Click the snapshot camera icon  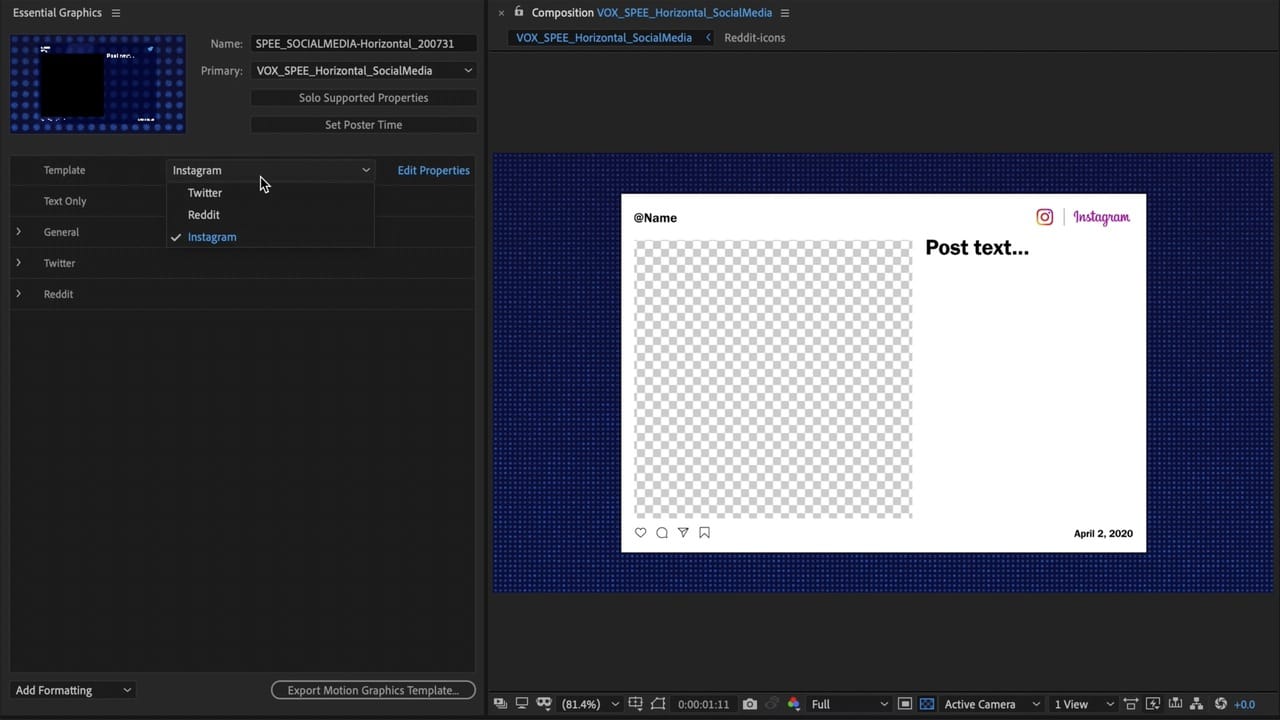click(x=750, y=704)
